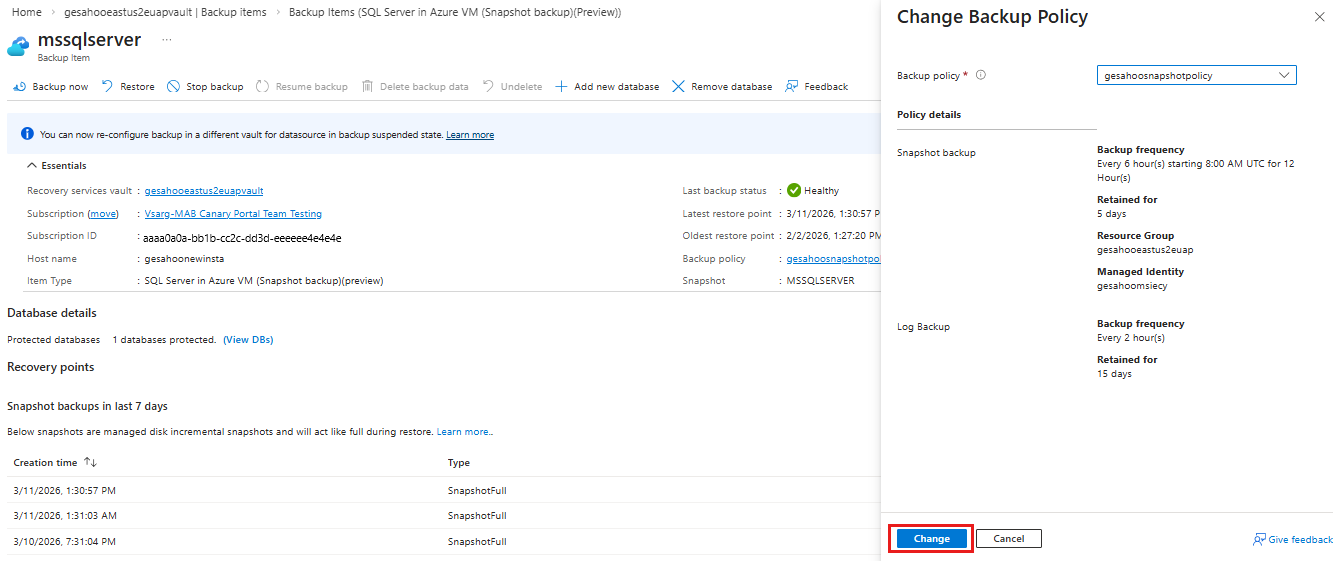Click the Resume backup icon
This screenshot has height=561, width=1333.
pos(263,87)
